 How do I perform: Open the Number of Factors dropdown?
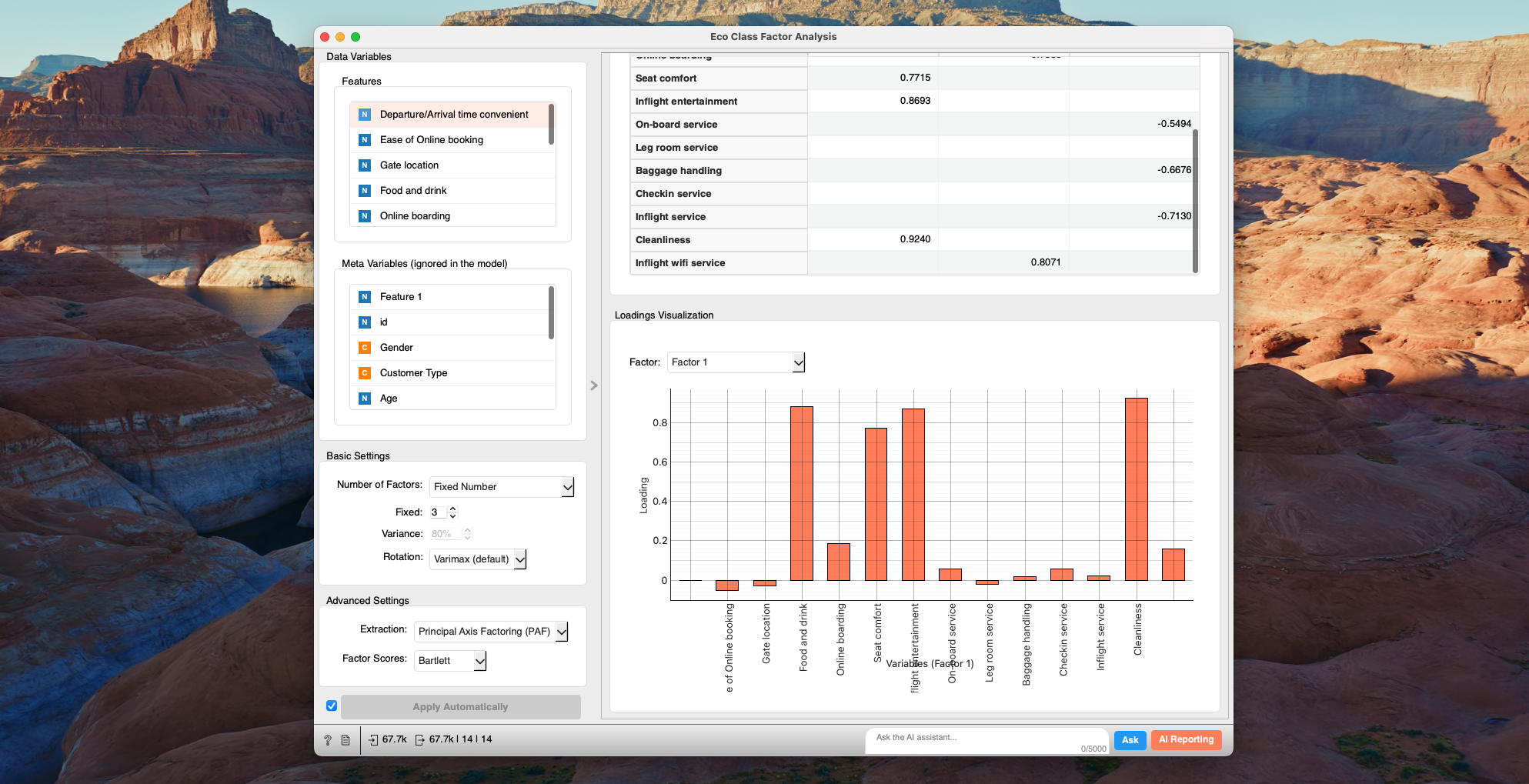click(501, 487)
